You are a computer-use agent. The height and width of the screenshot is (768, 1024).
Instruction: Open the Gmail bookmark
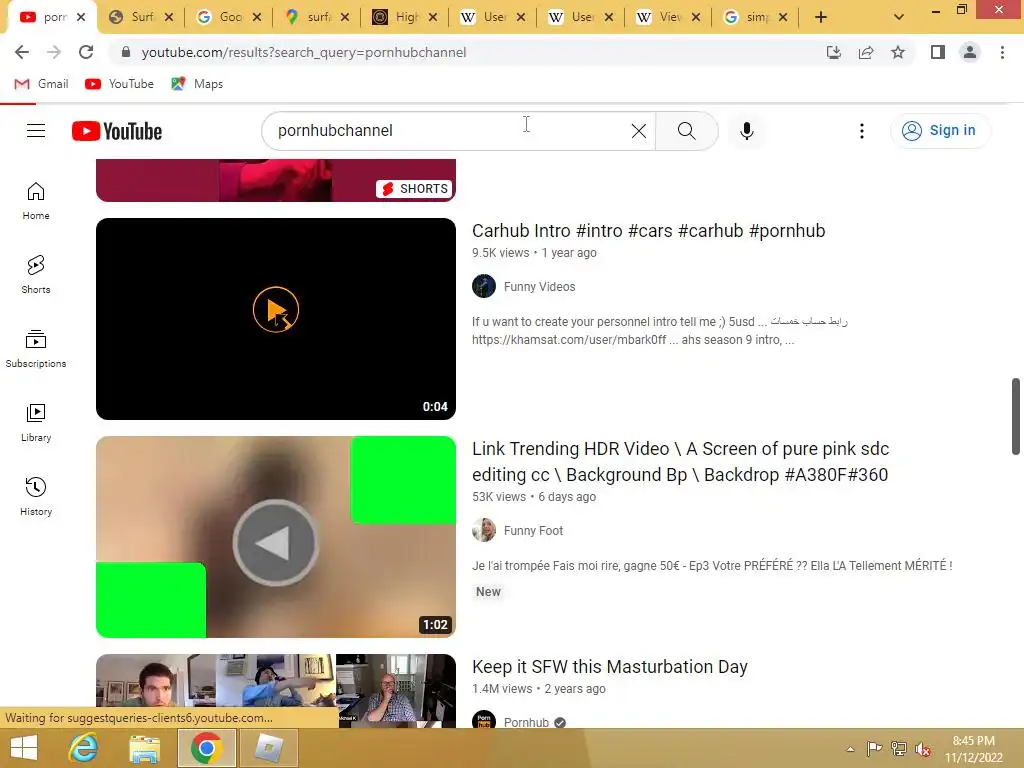tap(42, 84)
